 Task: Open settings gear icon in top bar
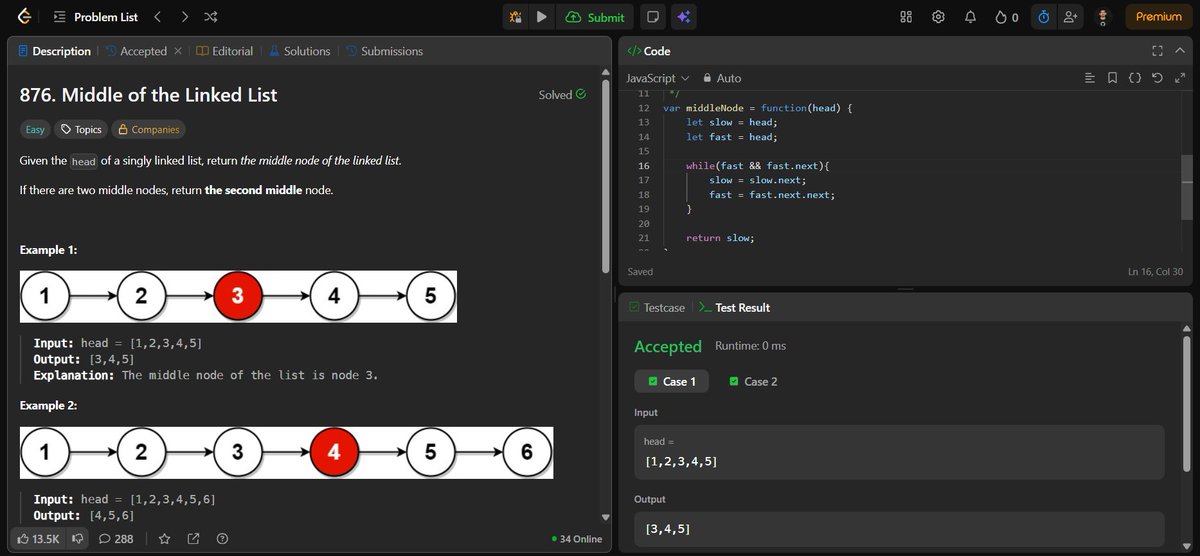(938, 17)
